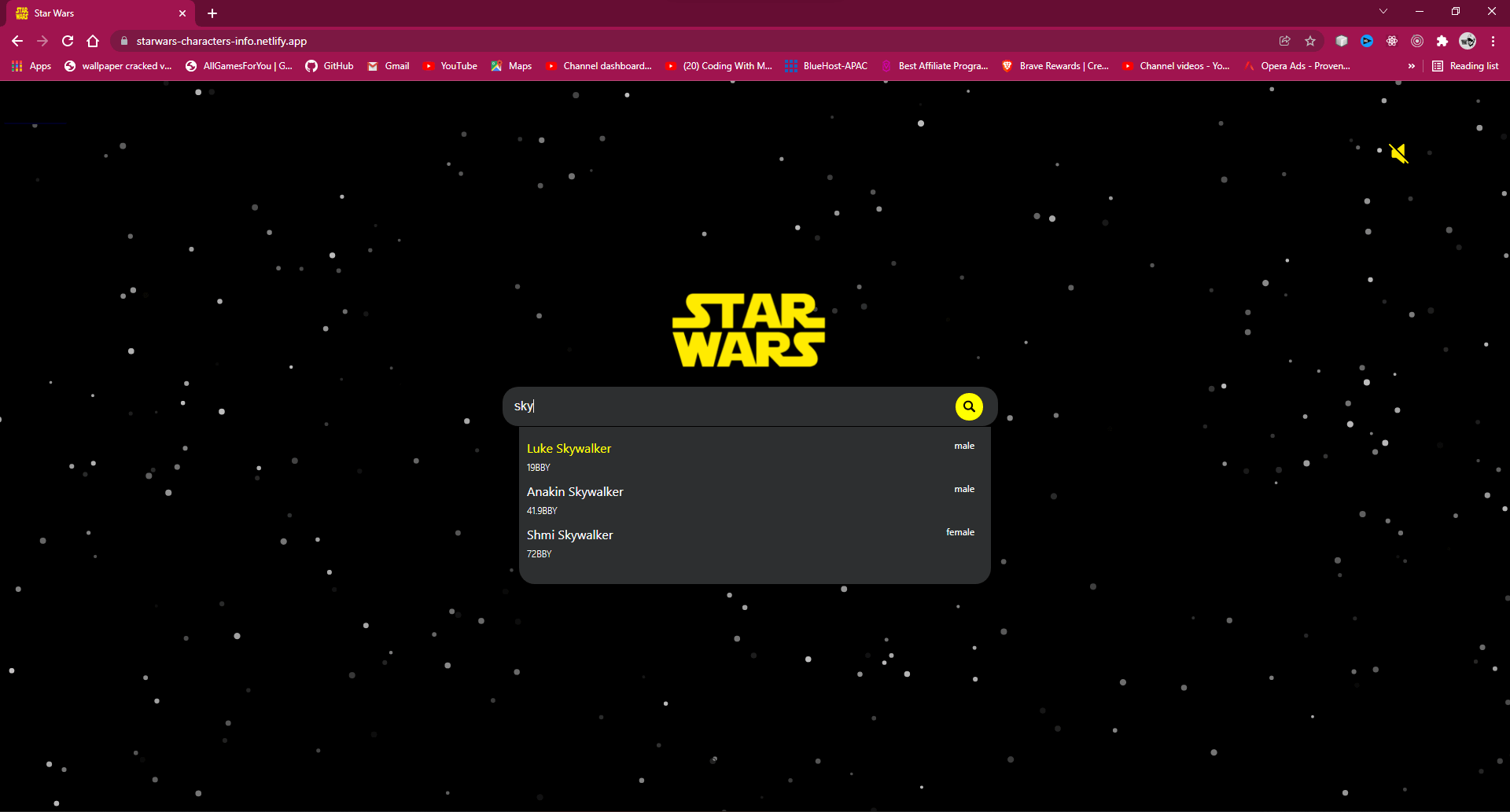The height and width of the screenshot is (812, 1510).
Task: Open the Reading list panel
Action: pyautogui.click(x=1465, y=66)
